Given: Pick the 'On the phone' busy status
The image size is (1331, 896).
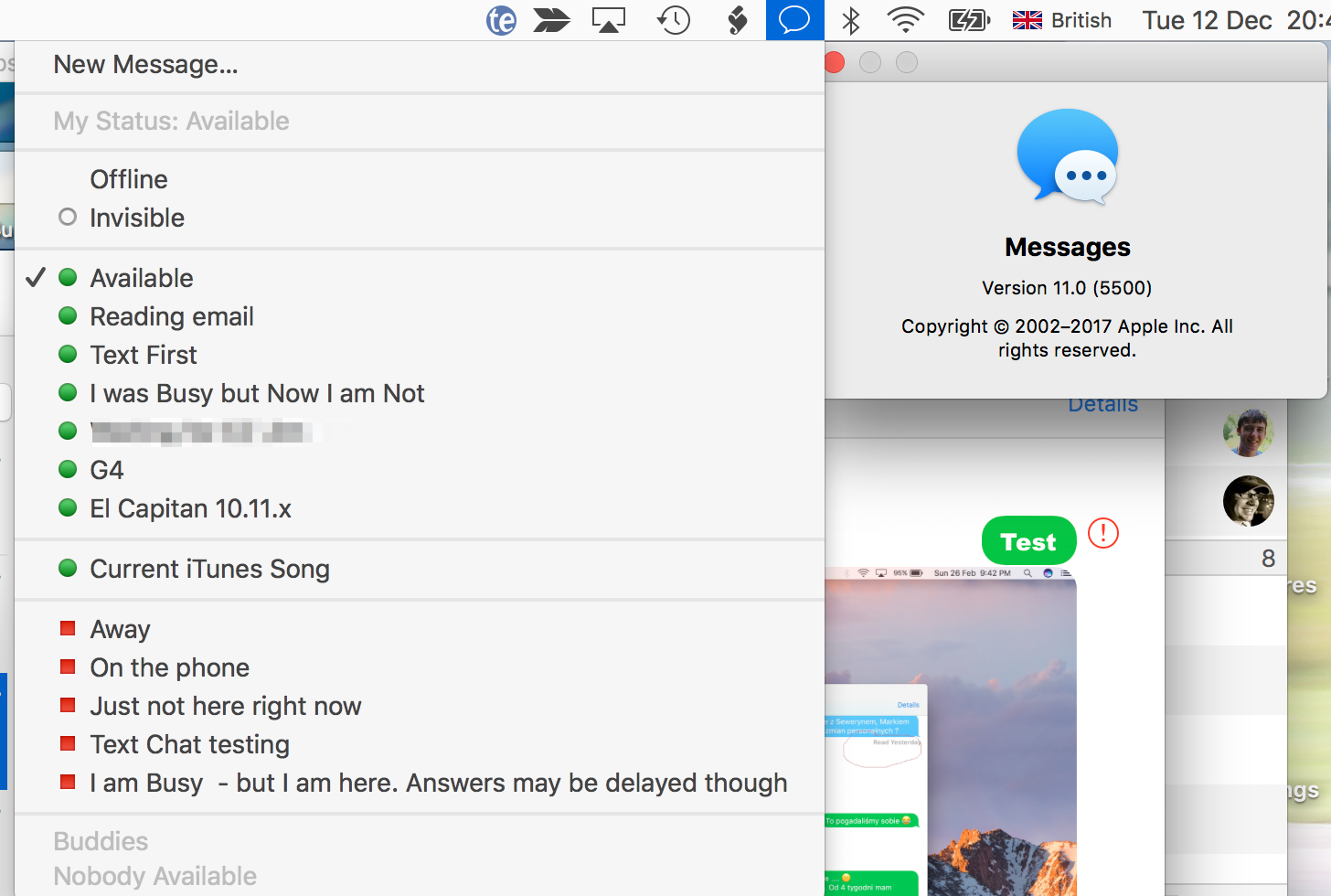Looking at the screenshot, I should pyautogui.click(x=169, y=667).
